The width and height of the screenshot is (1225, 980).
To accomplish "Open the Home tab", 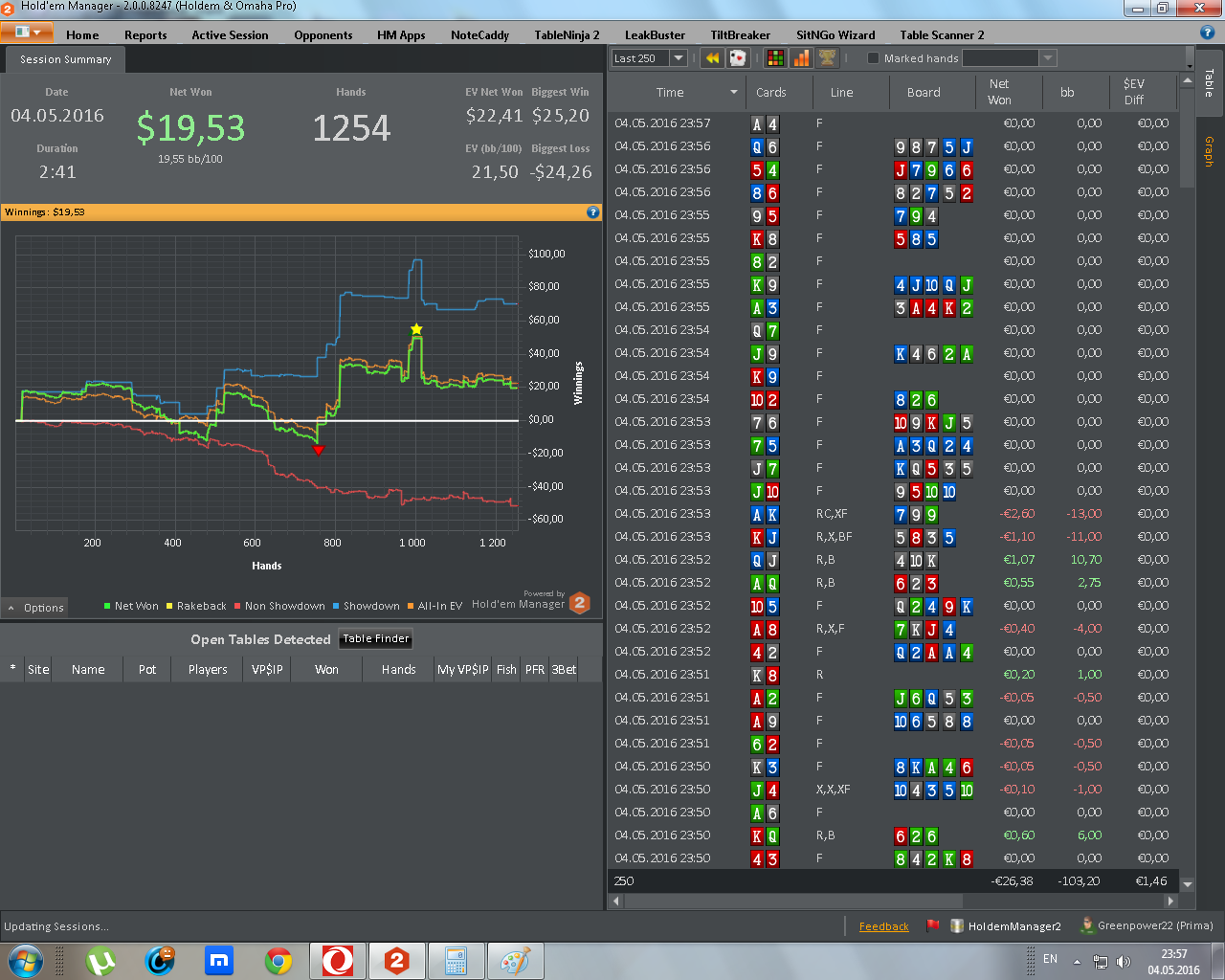I will tap(82, 35).
